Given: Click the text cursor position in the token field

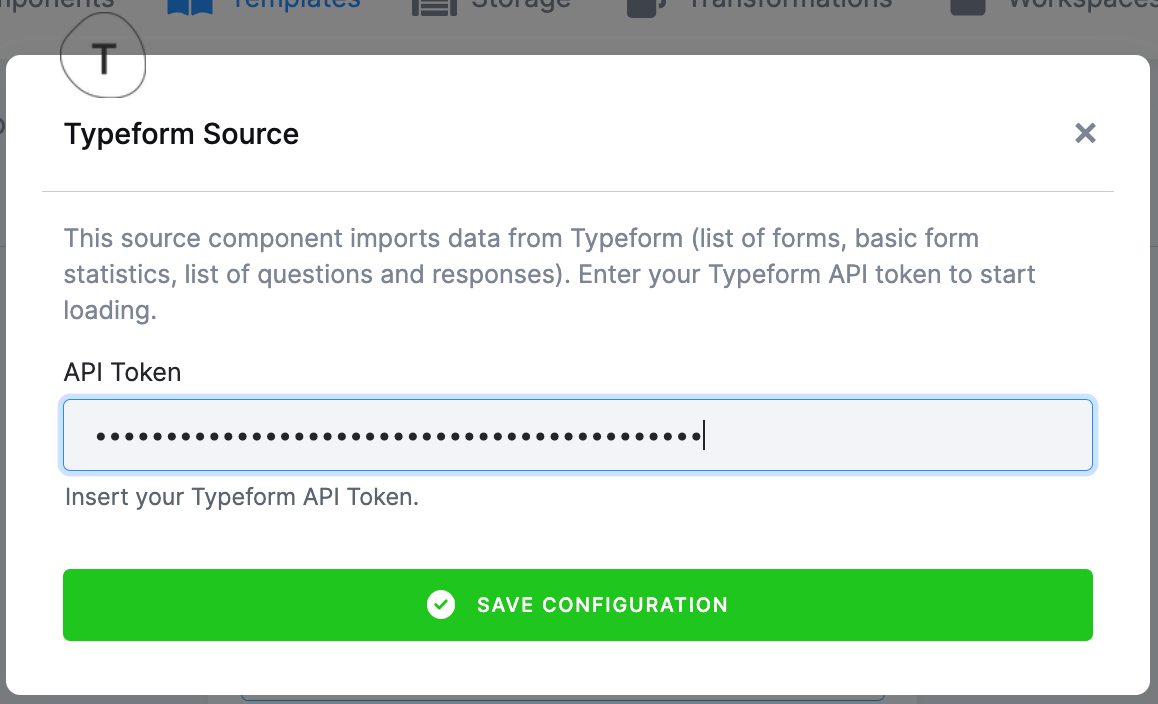Looking at the screenshot, I should pos(705,434).
